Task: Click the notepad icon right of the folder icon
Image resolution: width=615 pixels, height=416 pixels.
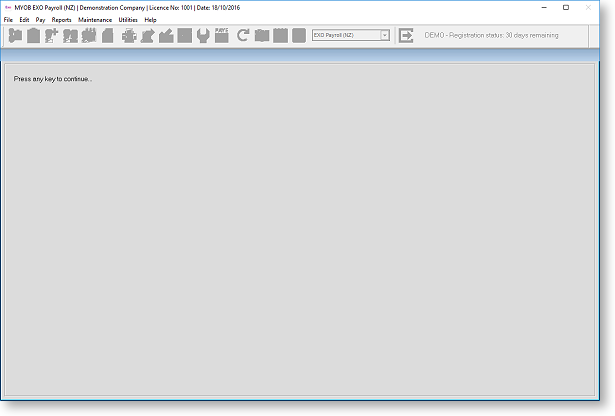Action: [x=280, y=35]
